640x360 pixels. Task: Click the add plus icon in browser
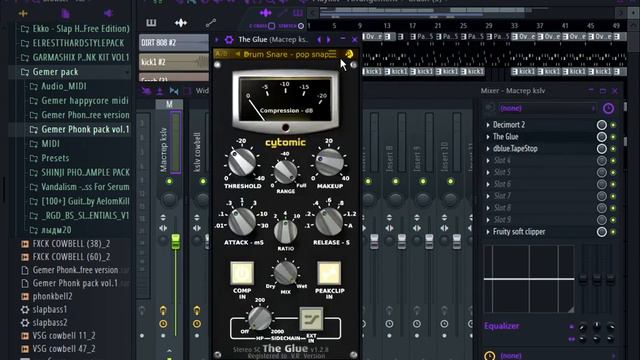click(23, 13)
